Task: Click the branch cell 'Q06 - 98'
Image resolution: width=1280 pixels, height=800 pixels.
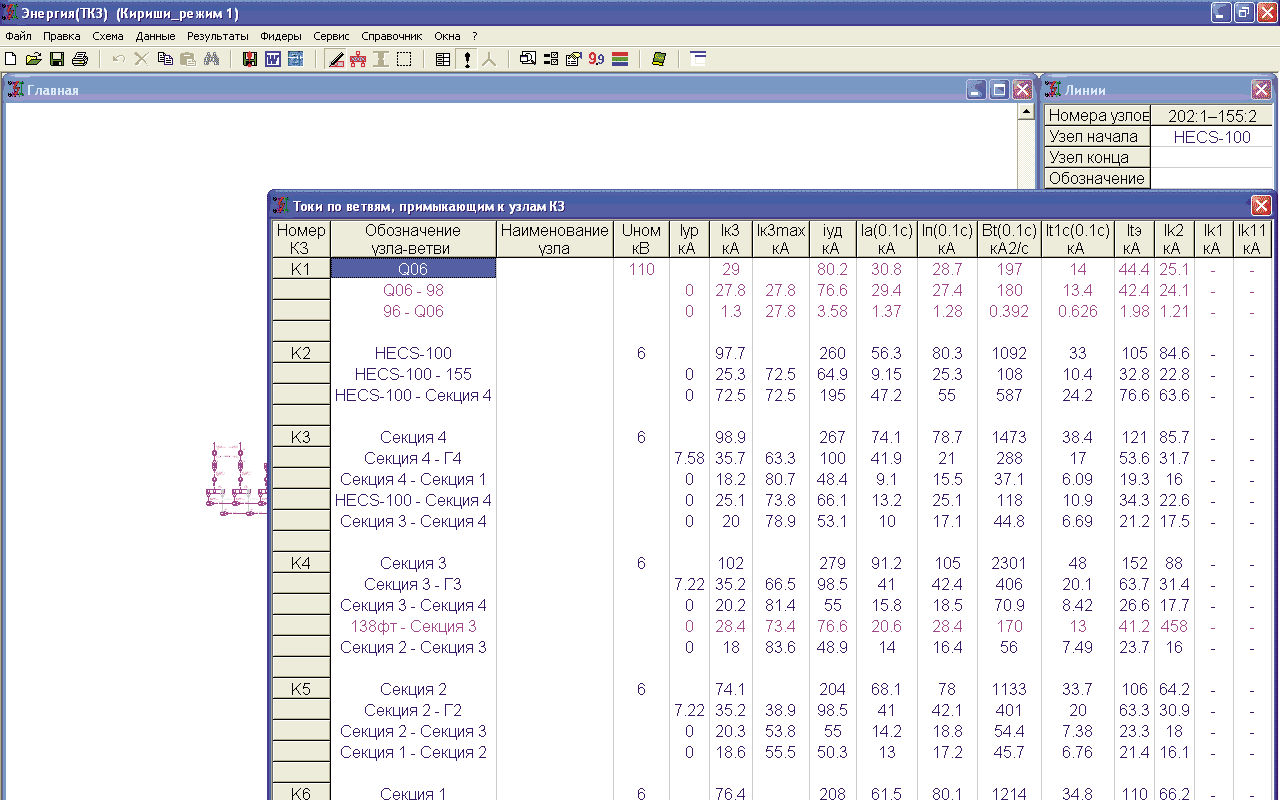Action: 413,290
